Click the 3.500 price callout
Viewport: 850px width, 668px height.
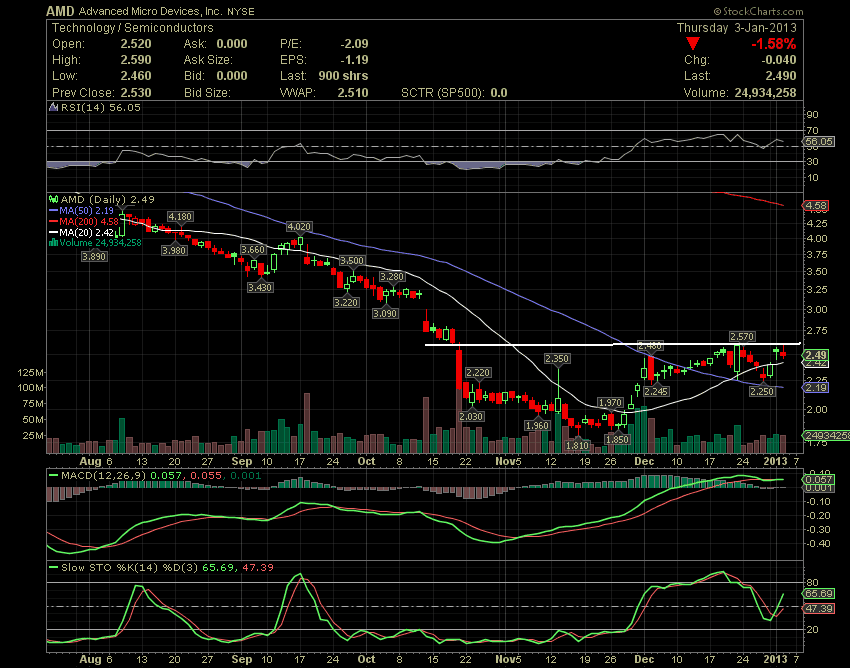coord(351,261)
